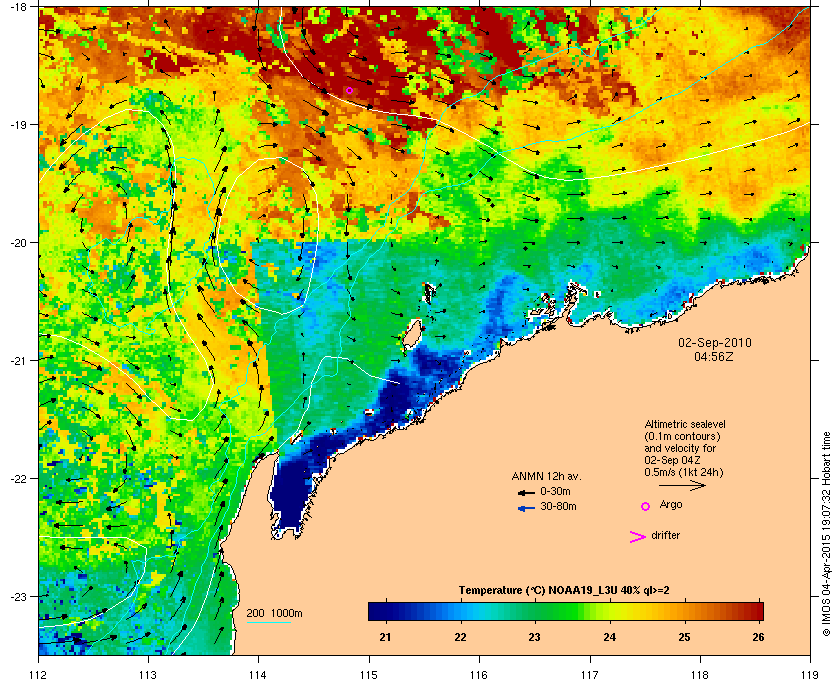
Task: Click the longitude label 112
Action: tap(38, 674)
